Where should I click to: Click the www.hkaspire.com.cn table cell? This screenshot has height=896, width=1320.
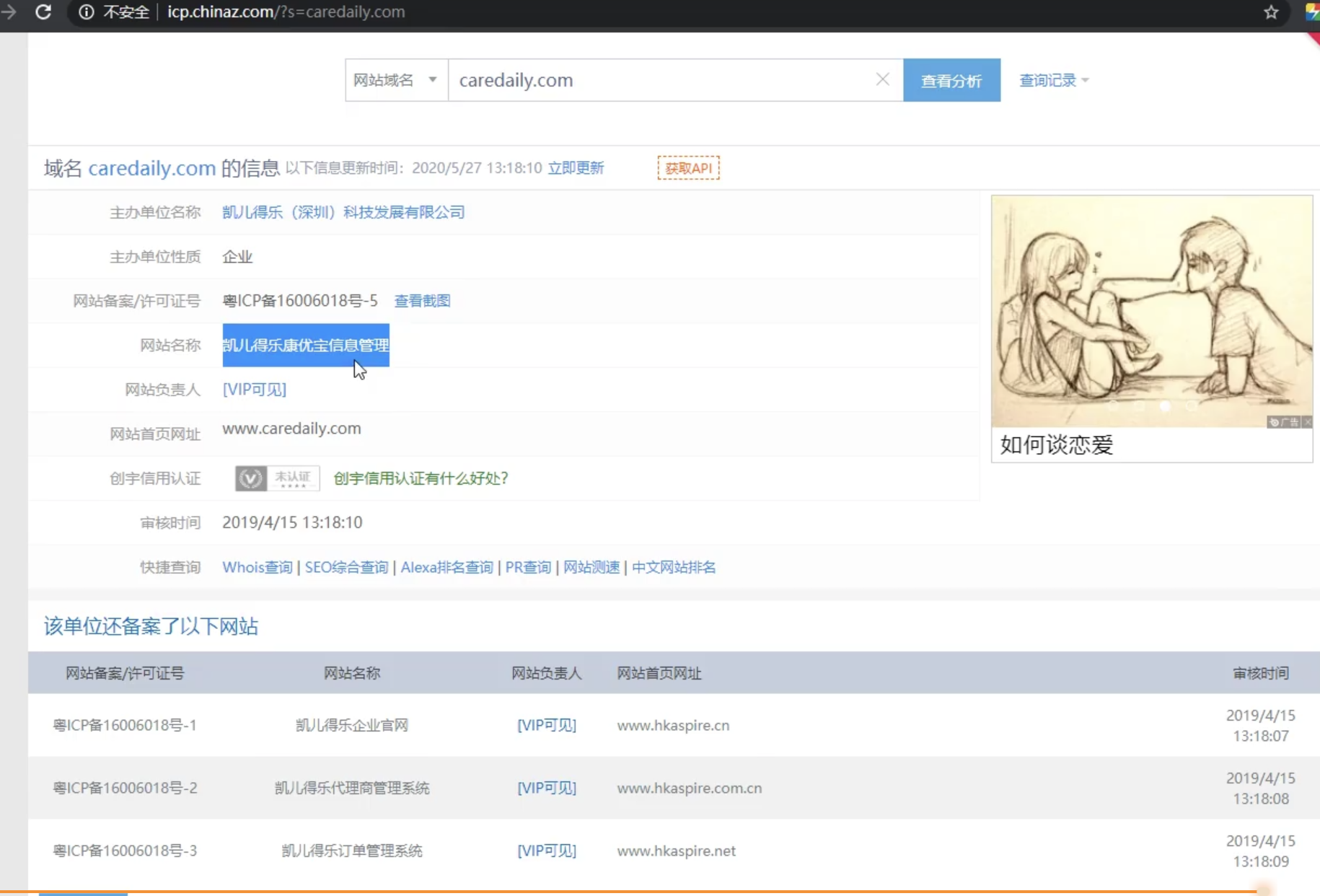pos(689,788)
